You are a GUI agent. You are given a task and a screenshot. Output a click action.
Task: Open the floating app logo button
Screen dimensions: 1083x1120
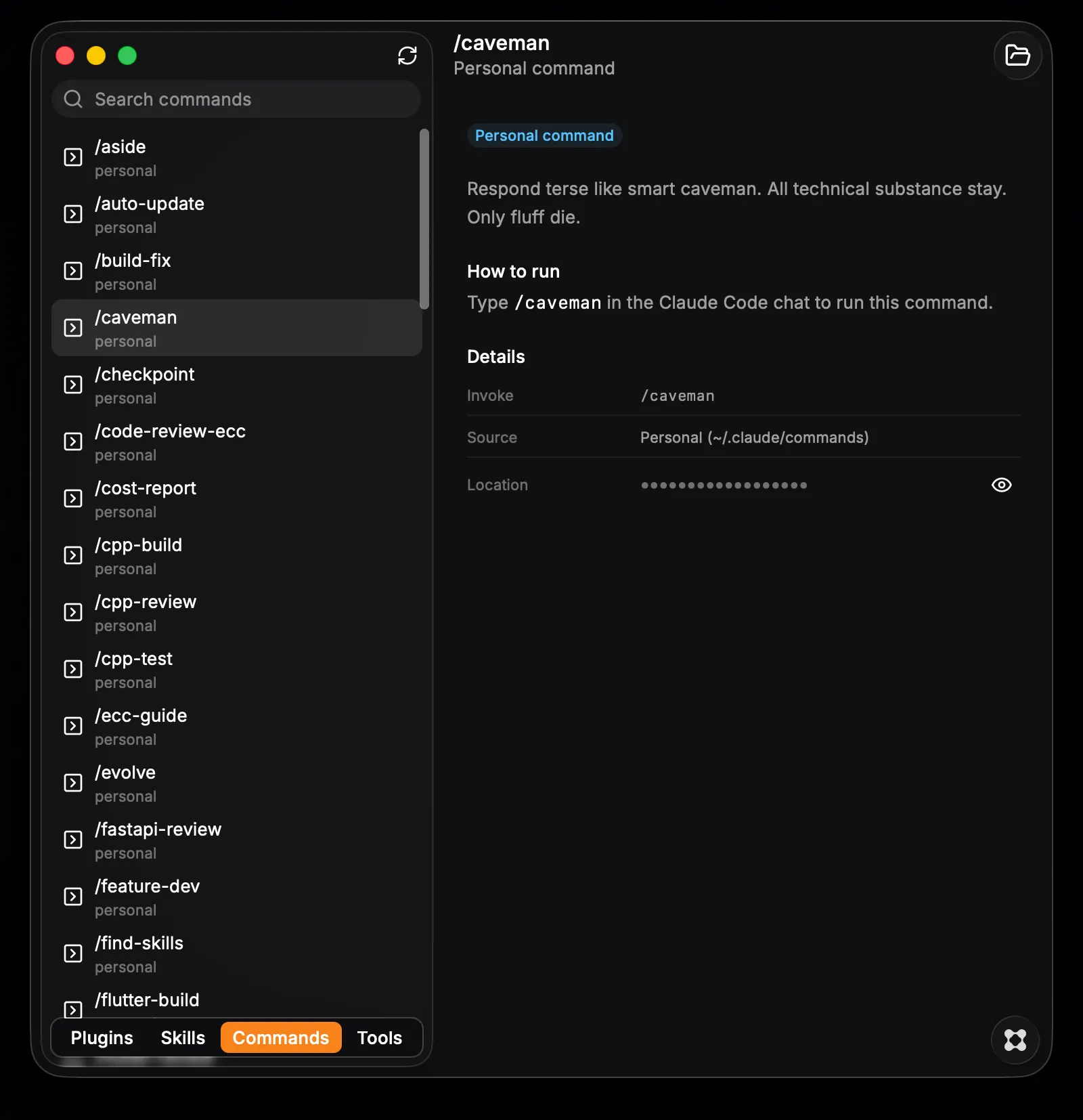(1015, 1039)
